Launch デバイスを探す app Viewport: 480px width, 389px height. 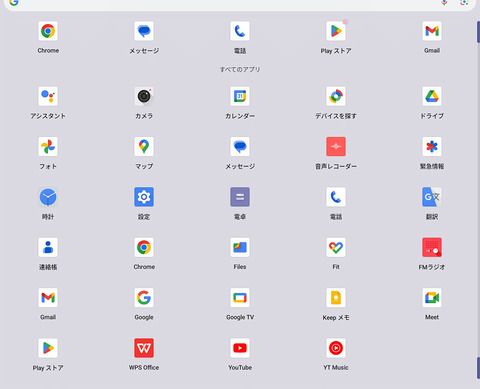336,96
